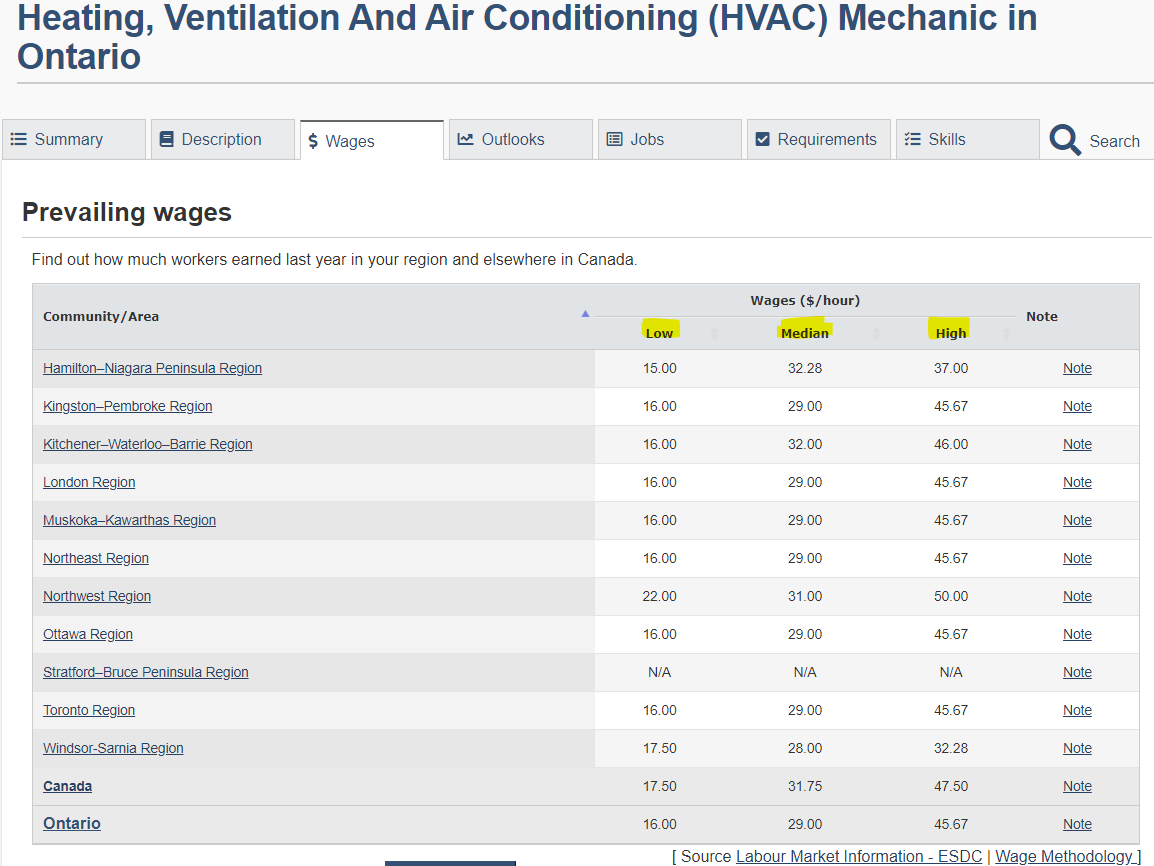1154x866 pixels.
Task: Open Northwest Region link
Action: [96, 596]
